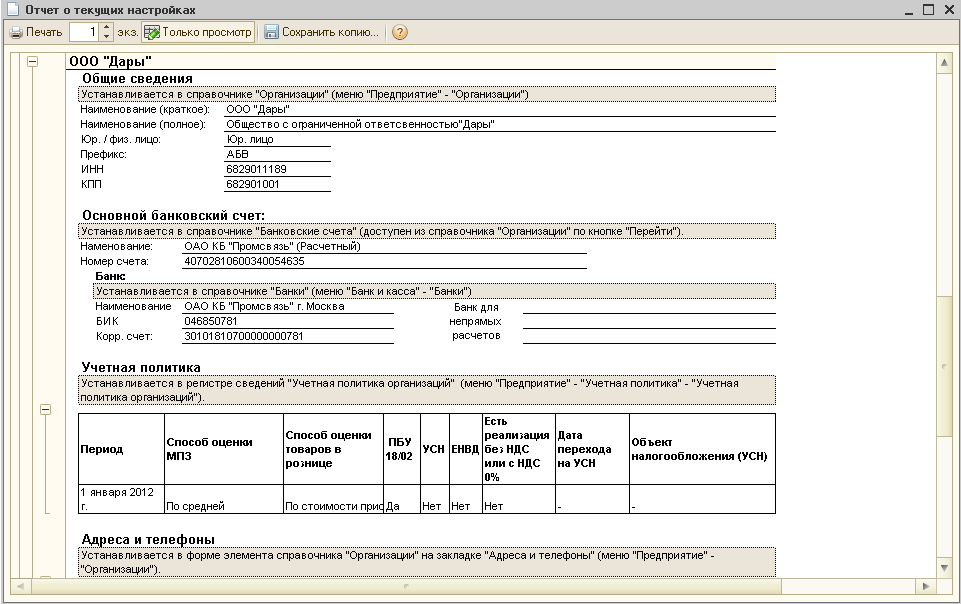Click account number 40702810600340054635
The width and height of the screenshot is (961, 604).
point(244,262)
